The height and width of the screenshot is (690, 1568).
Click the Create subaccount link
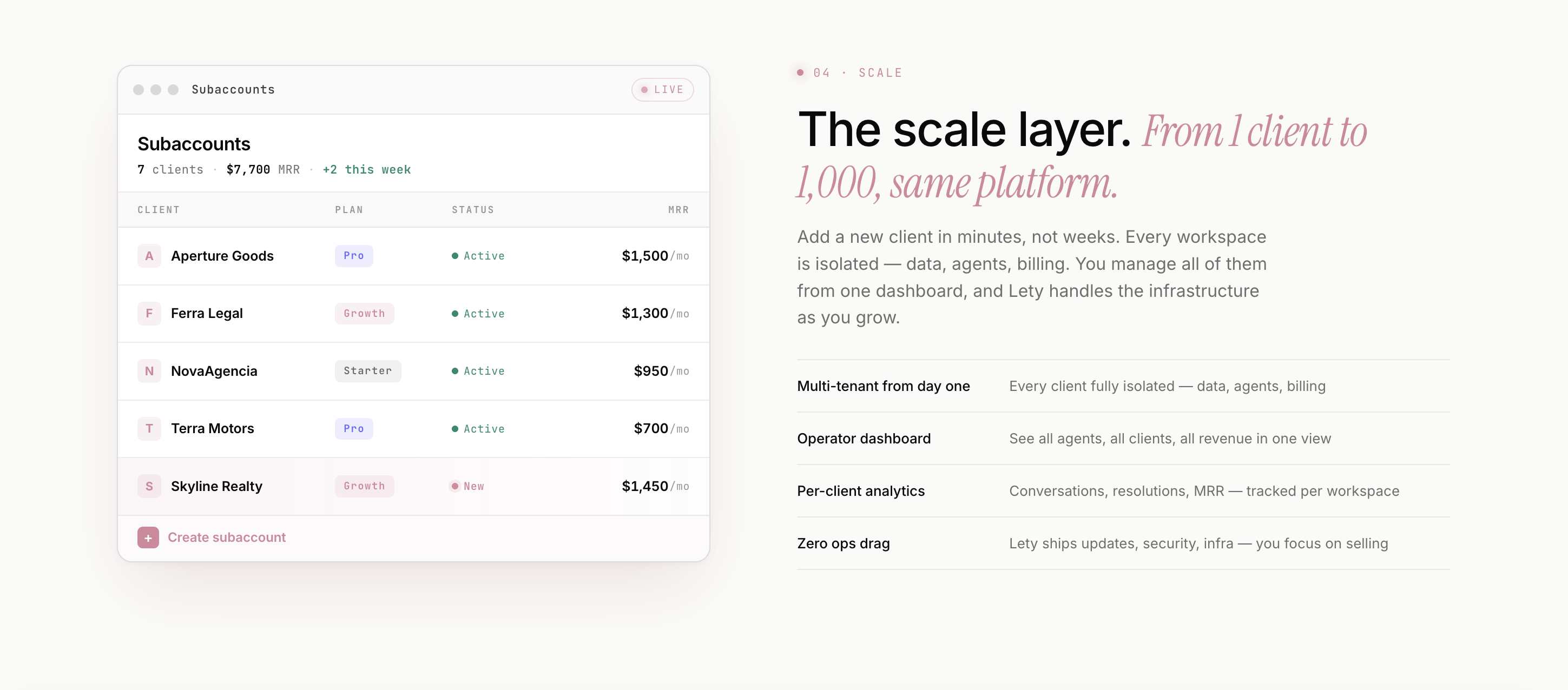(x=226, y=538)
